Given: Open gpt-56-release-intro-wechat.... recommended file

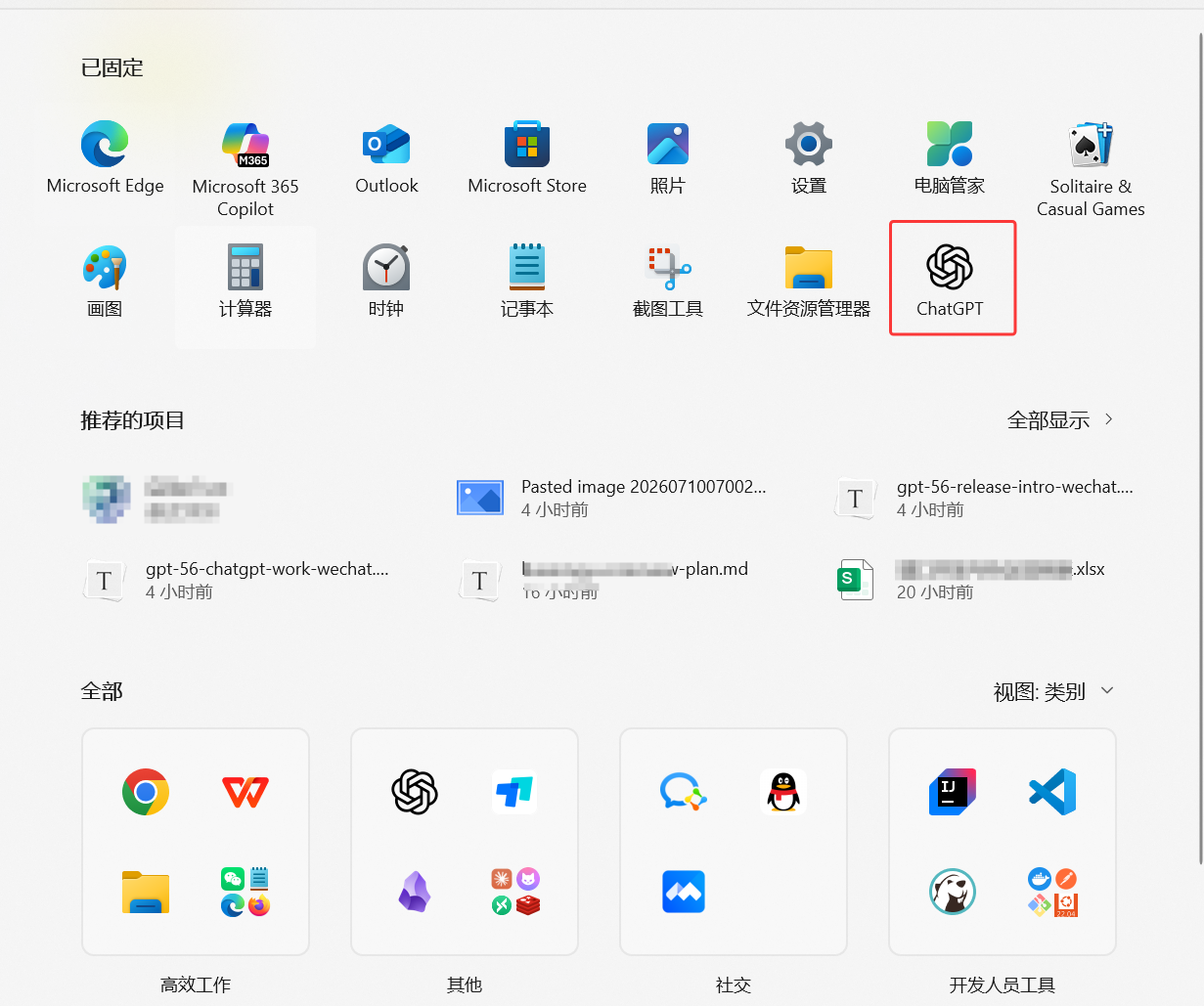Looking at the screenshot, I should click(x=983, y=498).
